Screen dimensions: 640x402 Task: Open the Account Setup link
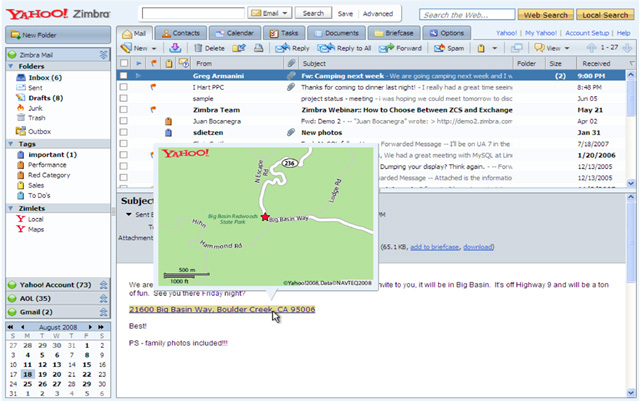[587, 33]
